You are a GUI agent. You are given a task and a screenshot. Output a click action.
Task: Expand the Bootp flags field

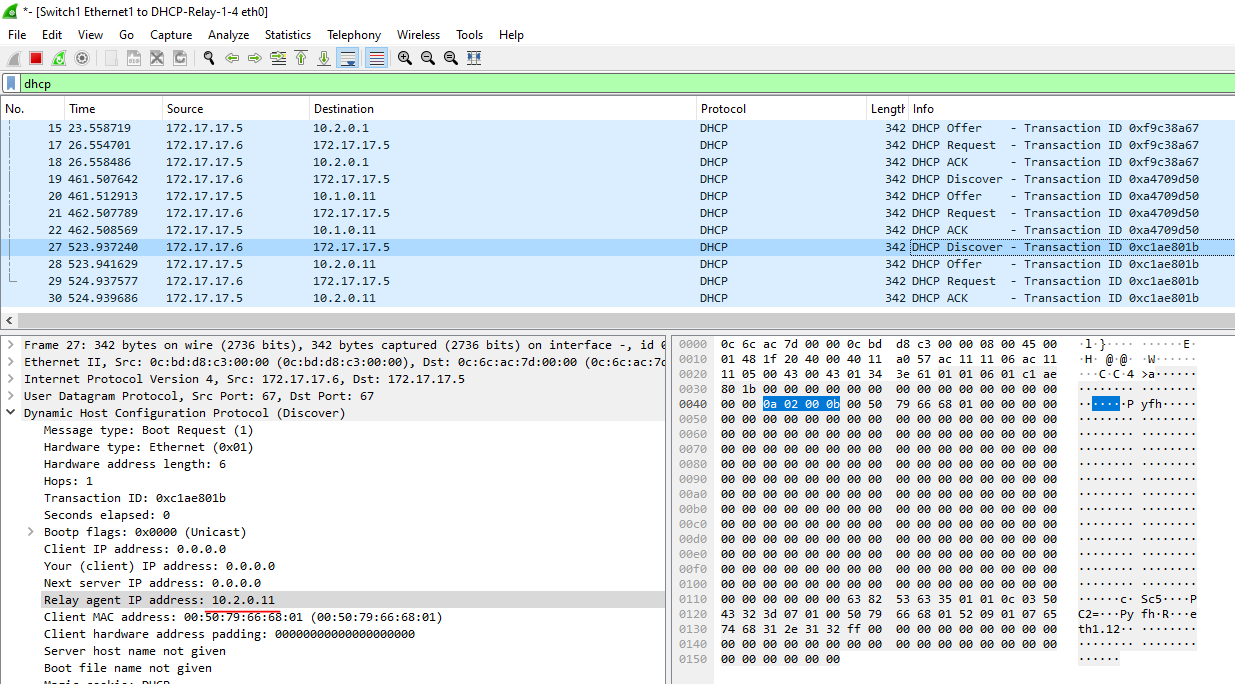[x=31, y=532]
